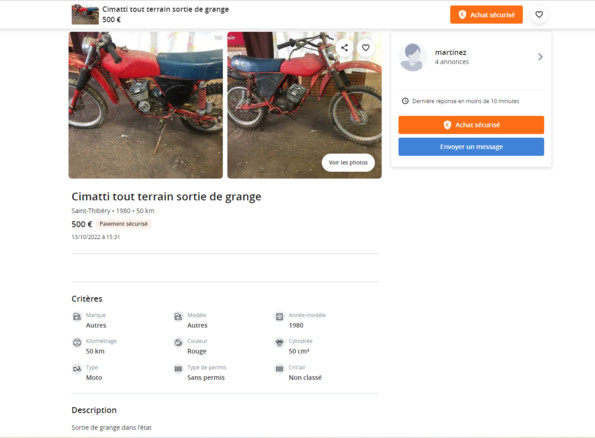Click the seller name martinez
The image size is (595, 438).
click(x=450, y=52)
